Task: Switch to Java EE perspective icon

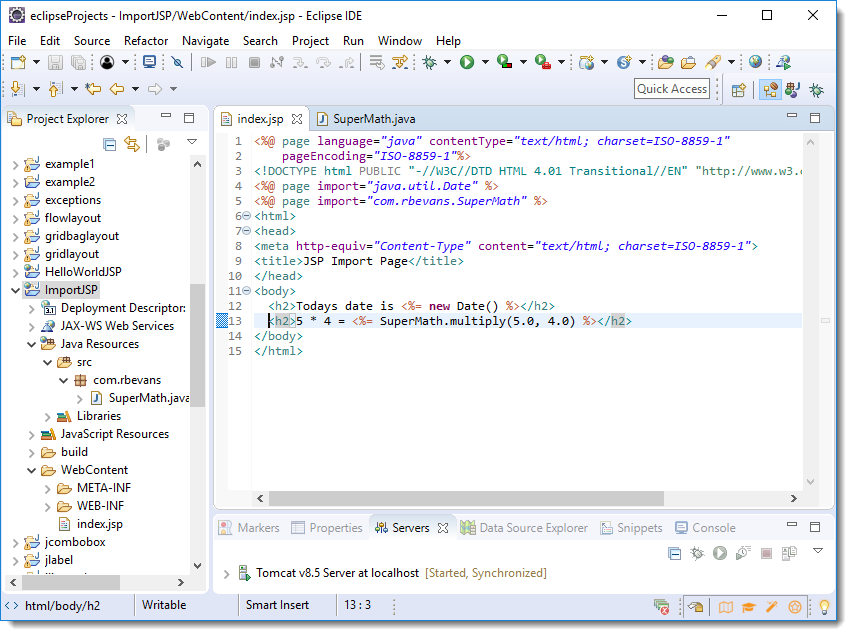Action: tap(770, 90)
